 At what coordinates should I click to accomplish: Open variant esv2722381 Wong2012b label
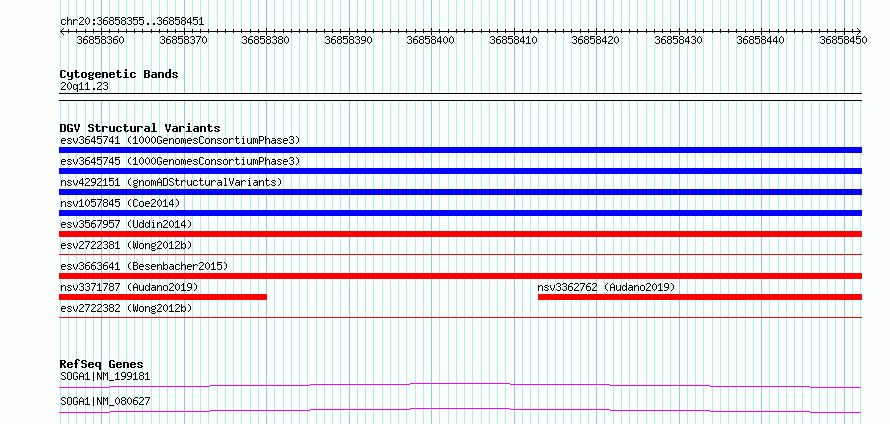pyautogui.click(x=126, y=245)
